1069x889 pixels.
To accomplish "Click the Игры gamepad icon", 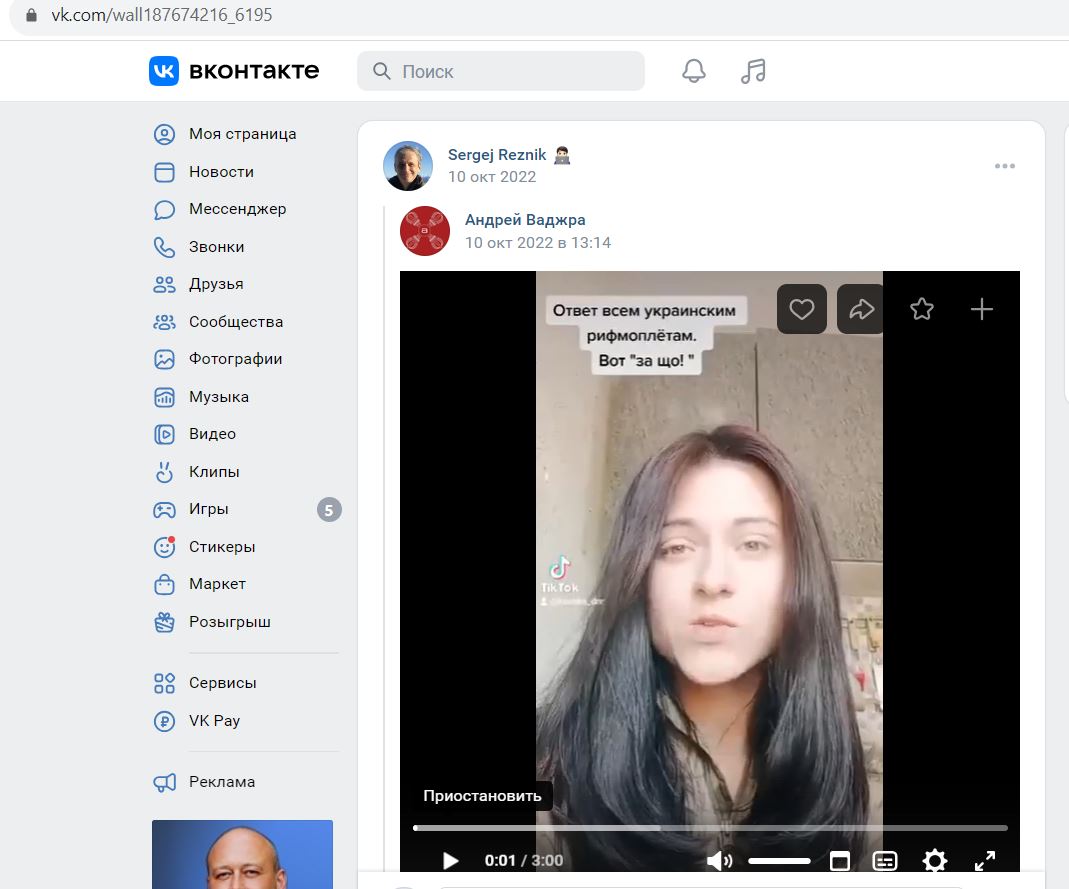I will 164,509.
